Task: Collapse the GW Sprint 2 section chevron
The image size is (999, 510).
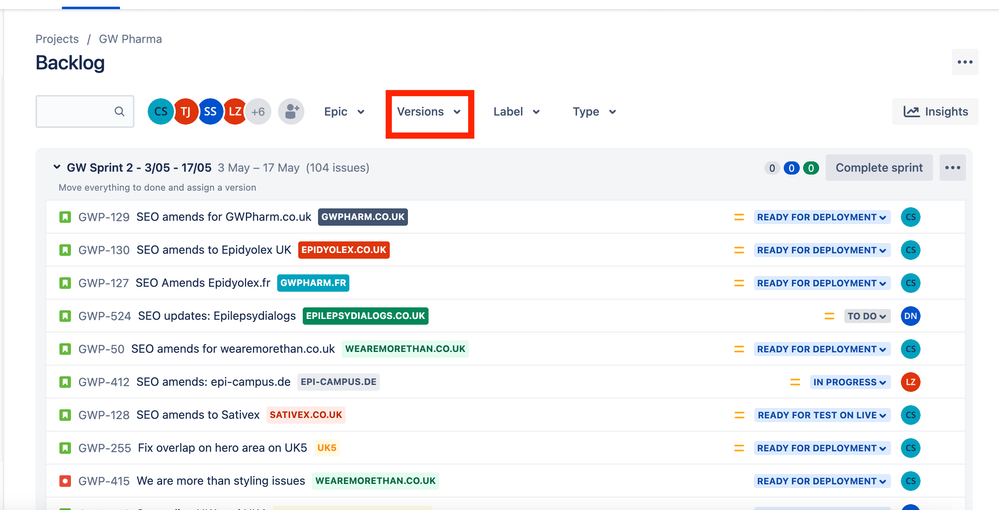Action: [57, 168]
